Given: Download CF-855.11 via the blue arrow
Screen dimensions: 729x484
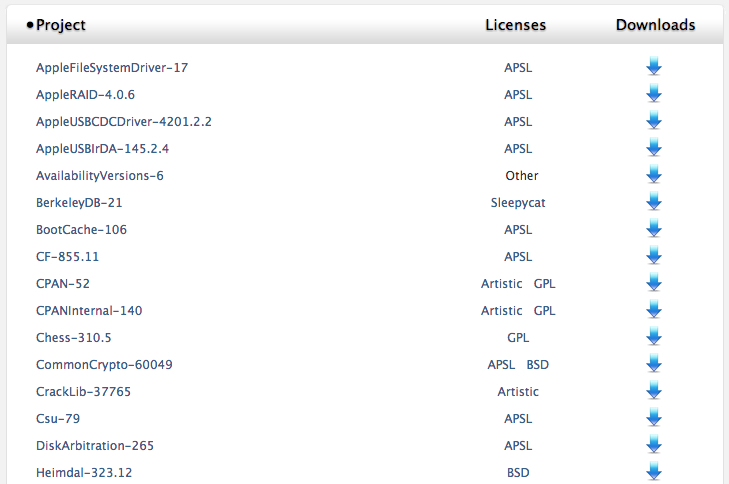Looking at the screenshot, I should tap(654, 255).
